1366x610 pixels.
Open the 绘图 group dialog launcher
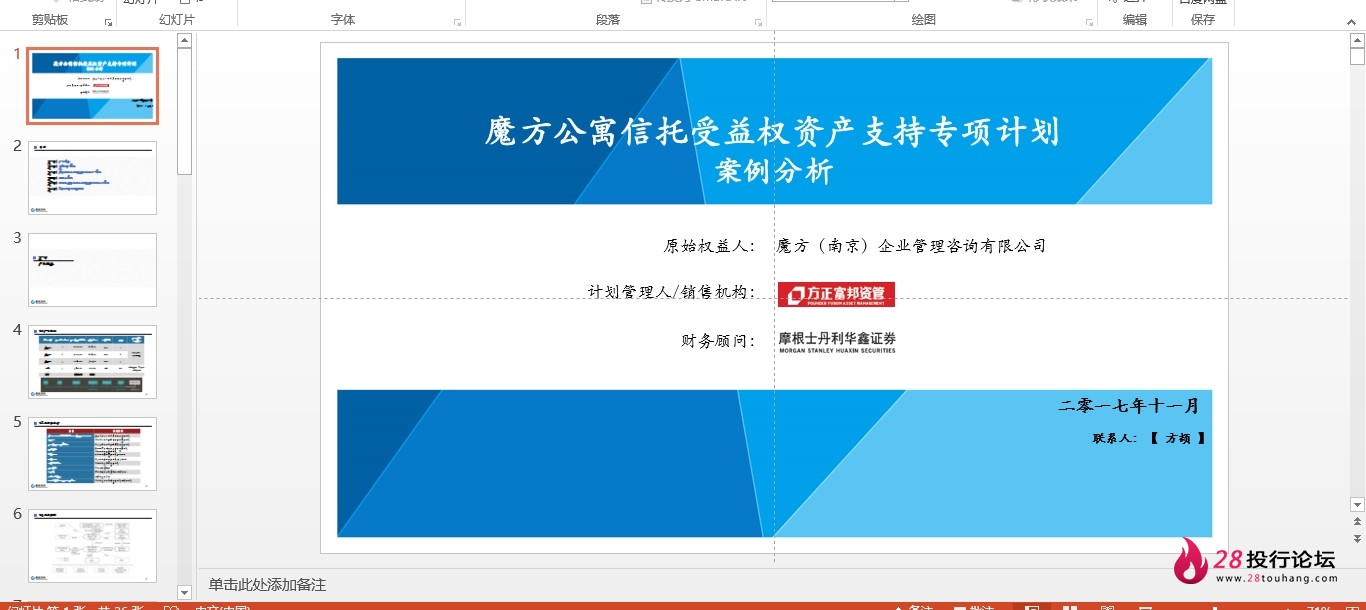tap(1087, 21)
